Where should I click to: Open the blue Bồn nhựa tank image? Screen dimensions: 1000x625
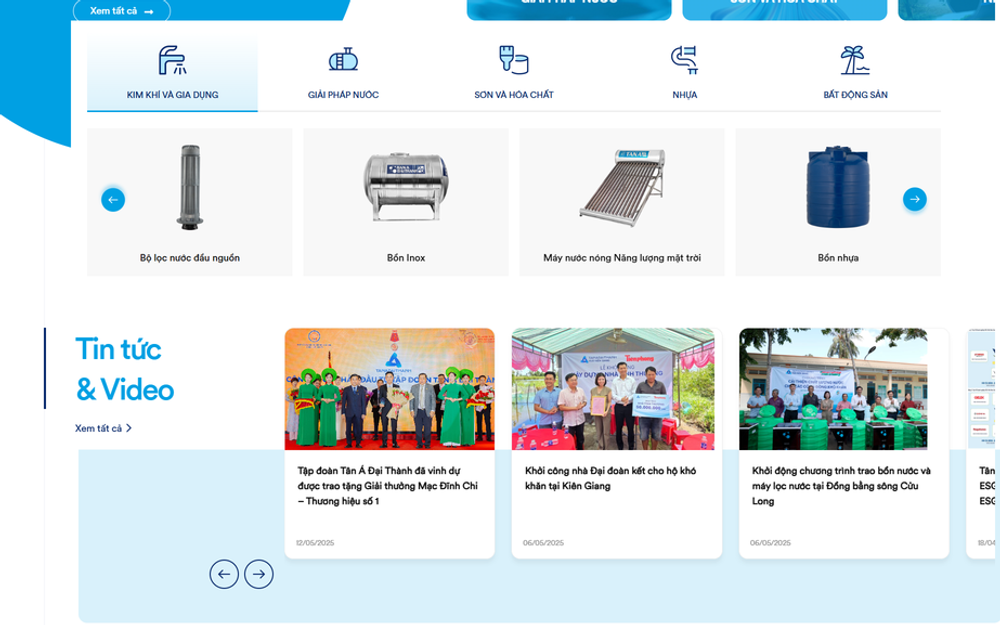click(838, 187)
